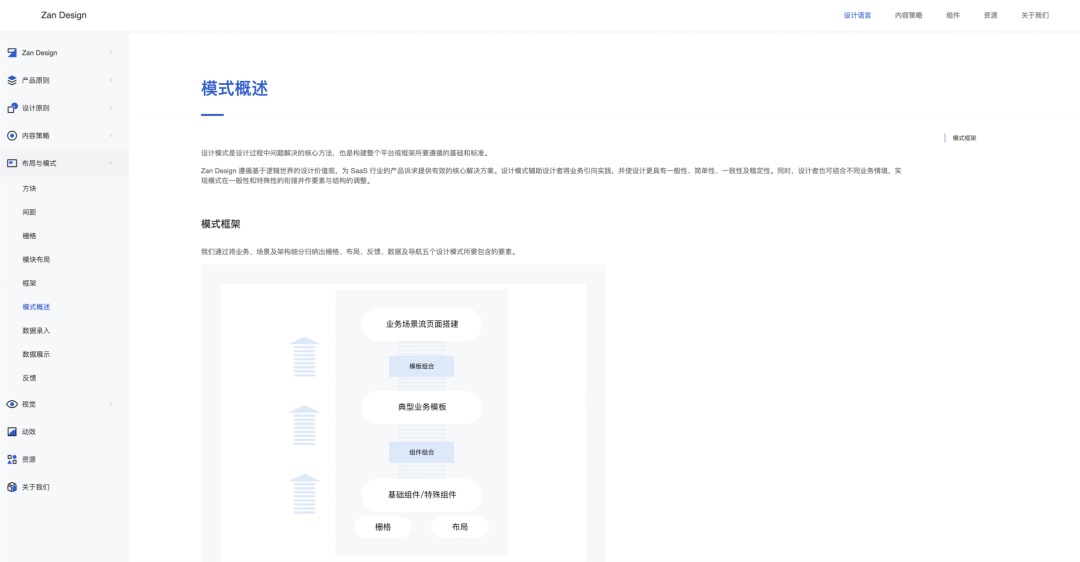
Task: Select 反馈 in the sidebar submenu
Action: pos(29,378)
